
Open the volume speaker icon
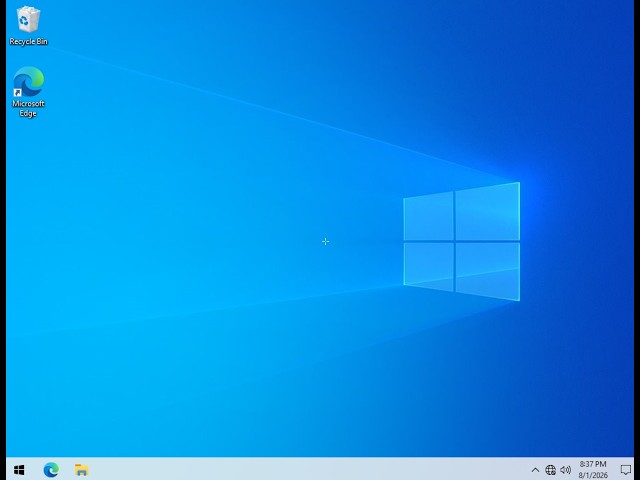565,470
